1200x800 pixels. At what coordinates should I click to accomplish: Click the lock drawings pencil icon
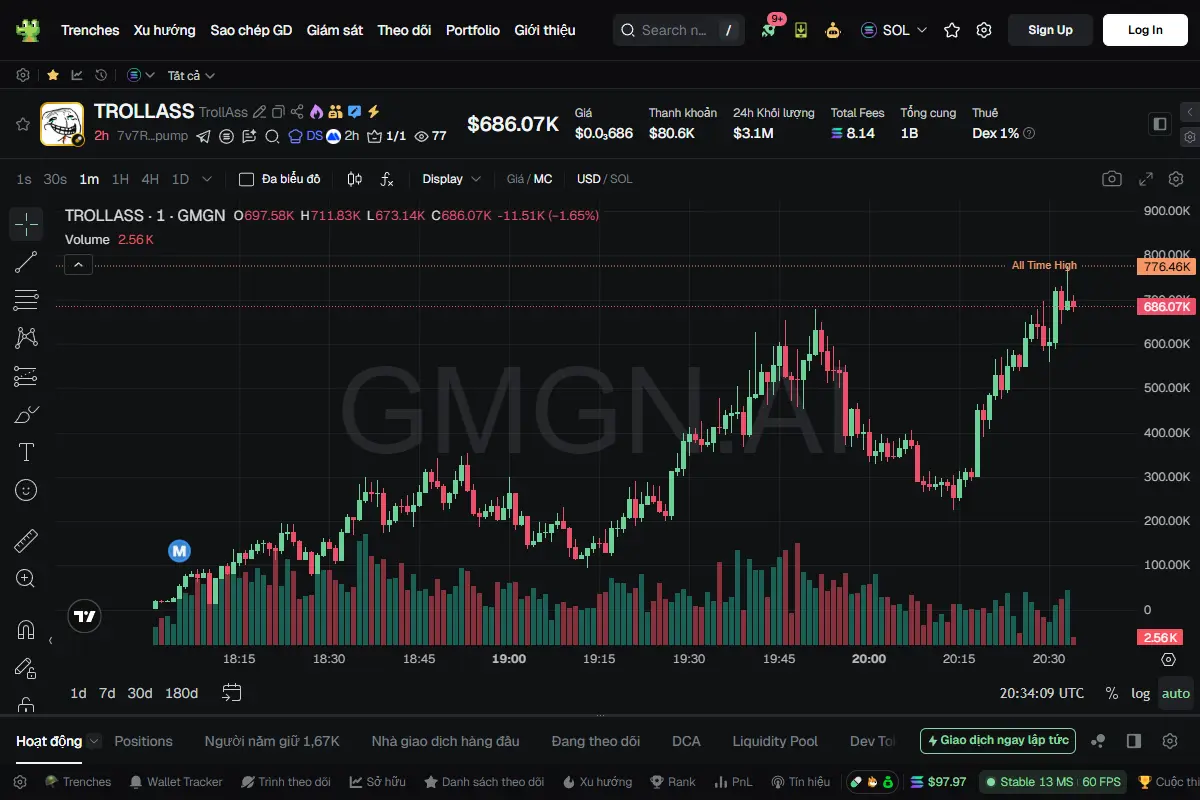tap(26, 668)
